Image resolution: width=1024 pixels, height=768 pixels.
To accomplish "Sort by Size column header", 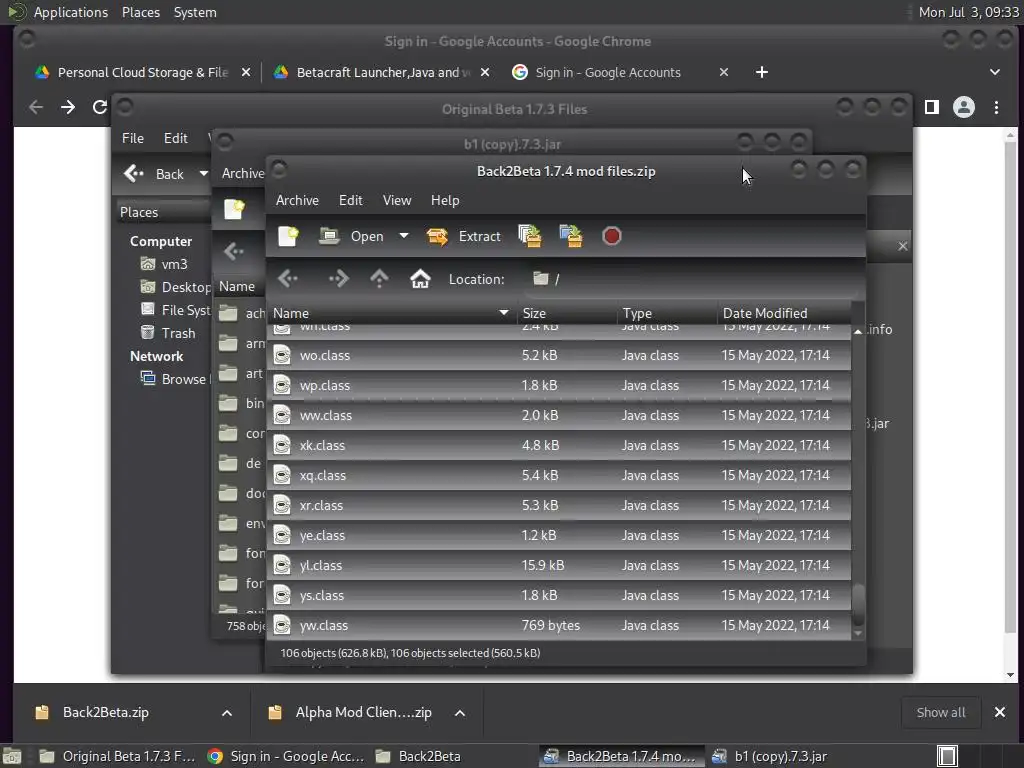I will coord(566,313).
